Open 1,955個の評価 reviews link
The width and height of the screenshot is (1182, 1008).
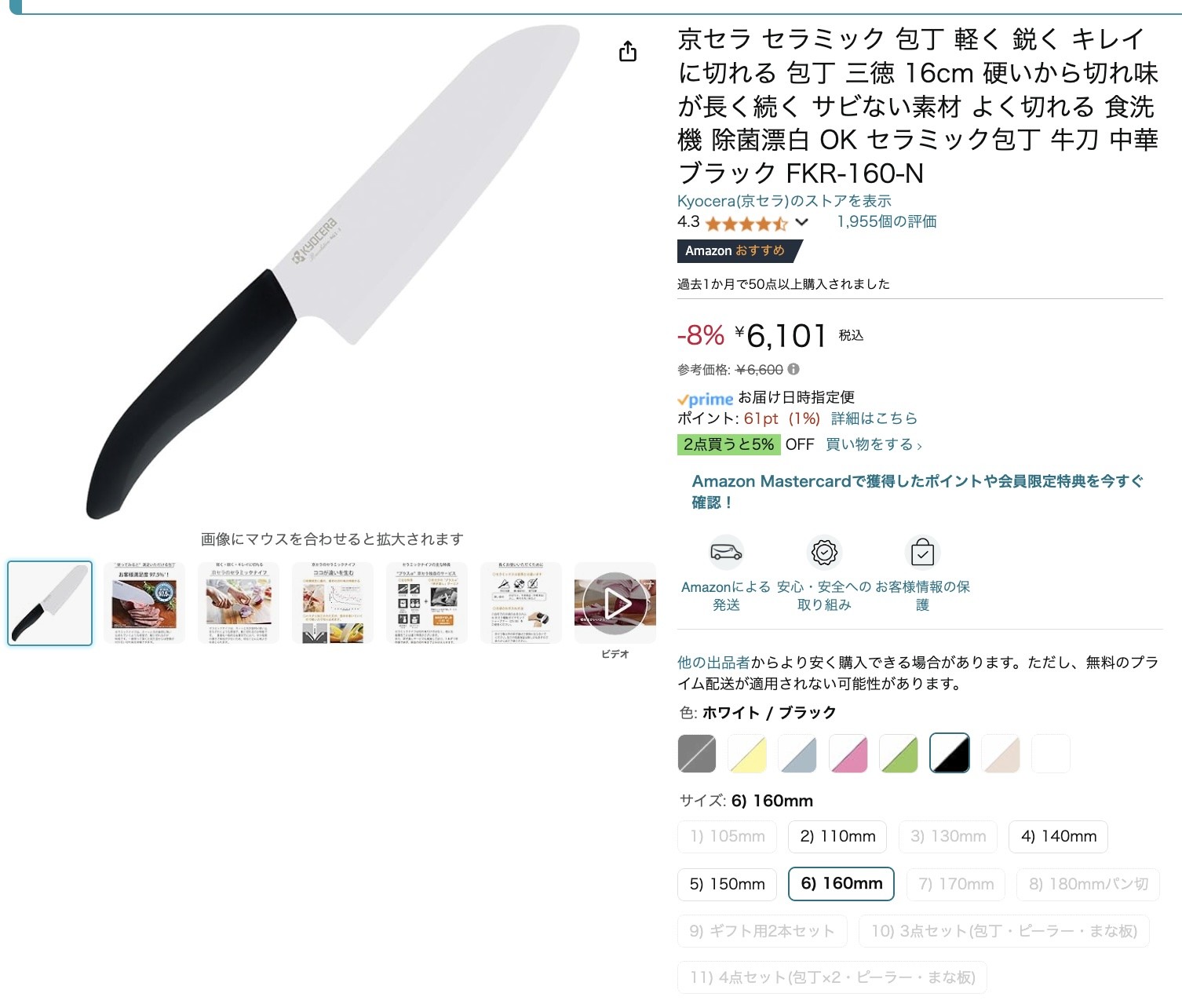tap(887, 221)
